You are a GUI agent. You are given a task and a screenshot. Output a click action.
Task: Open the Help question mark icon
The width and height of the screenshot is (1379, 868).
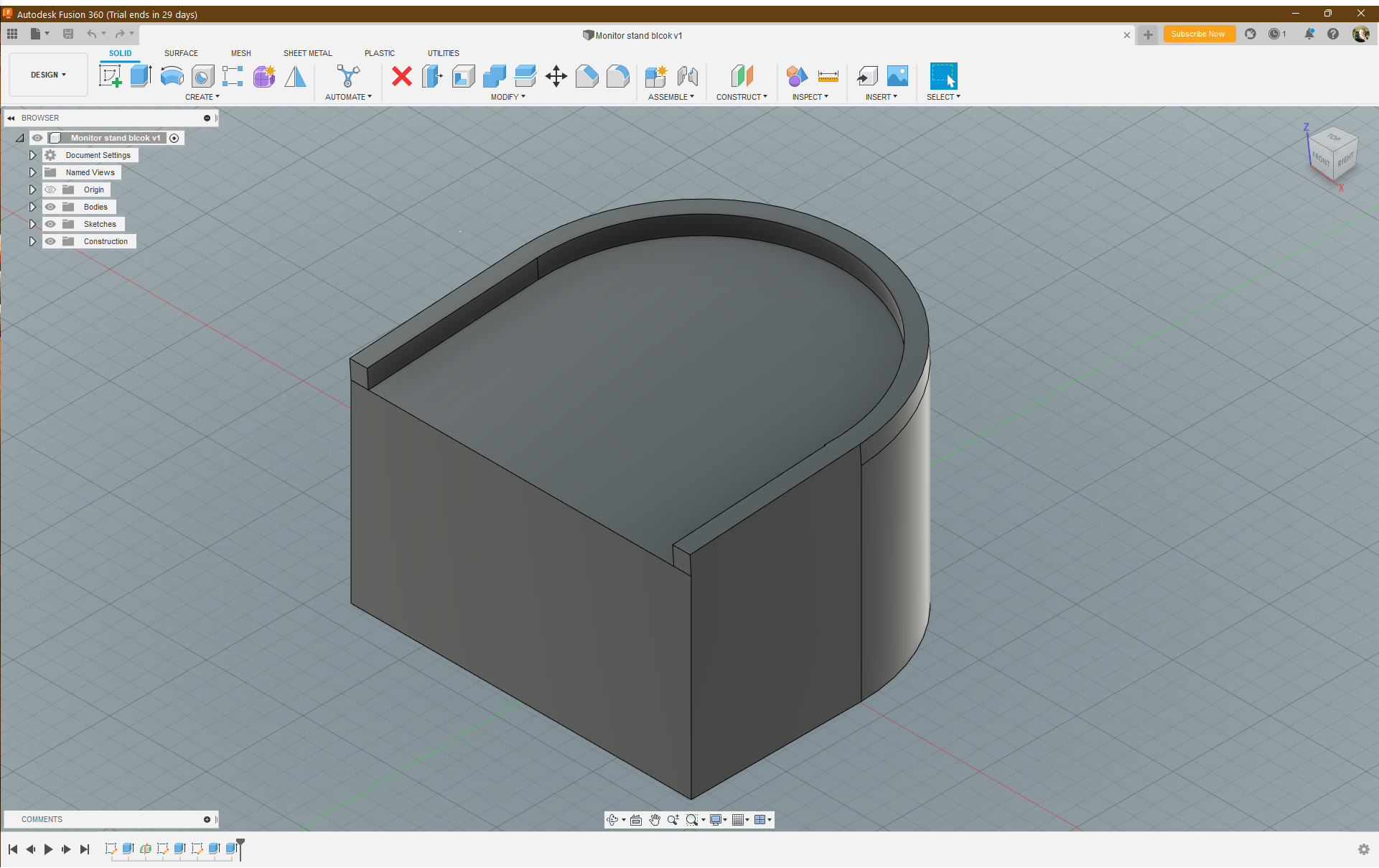click(1333, 34)
